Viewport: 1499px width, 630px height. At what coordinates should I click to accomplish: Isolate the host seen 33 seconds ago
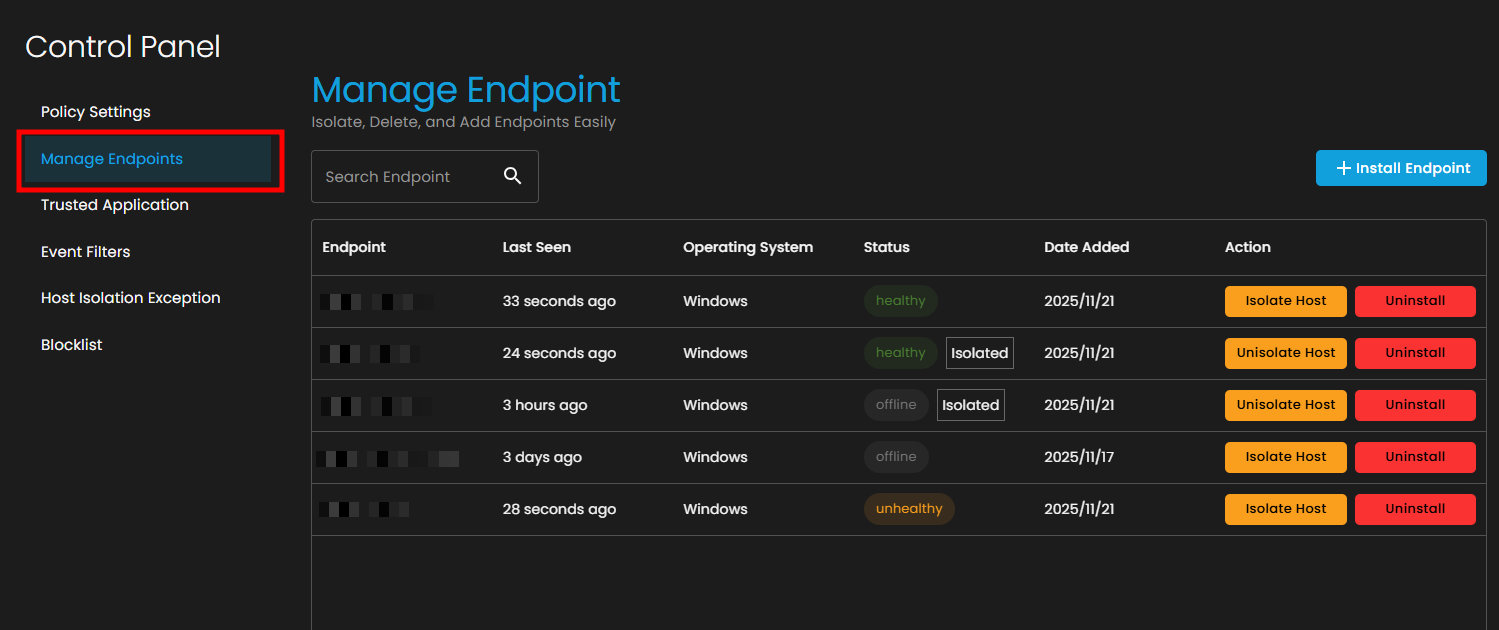pos(1285,301)
